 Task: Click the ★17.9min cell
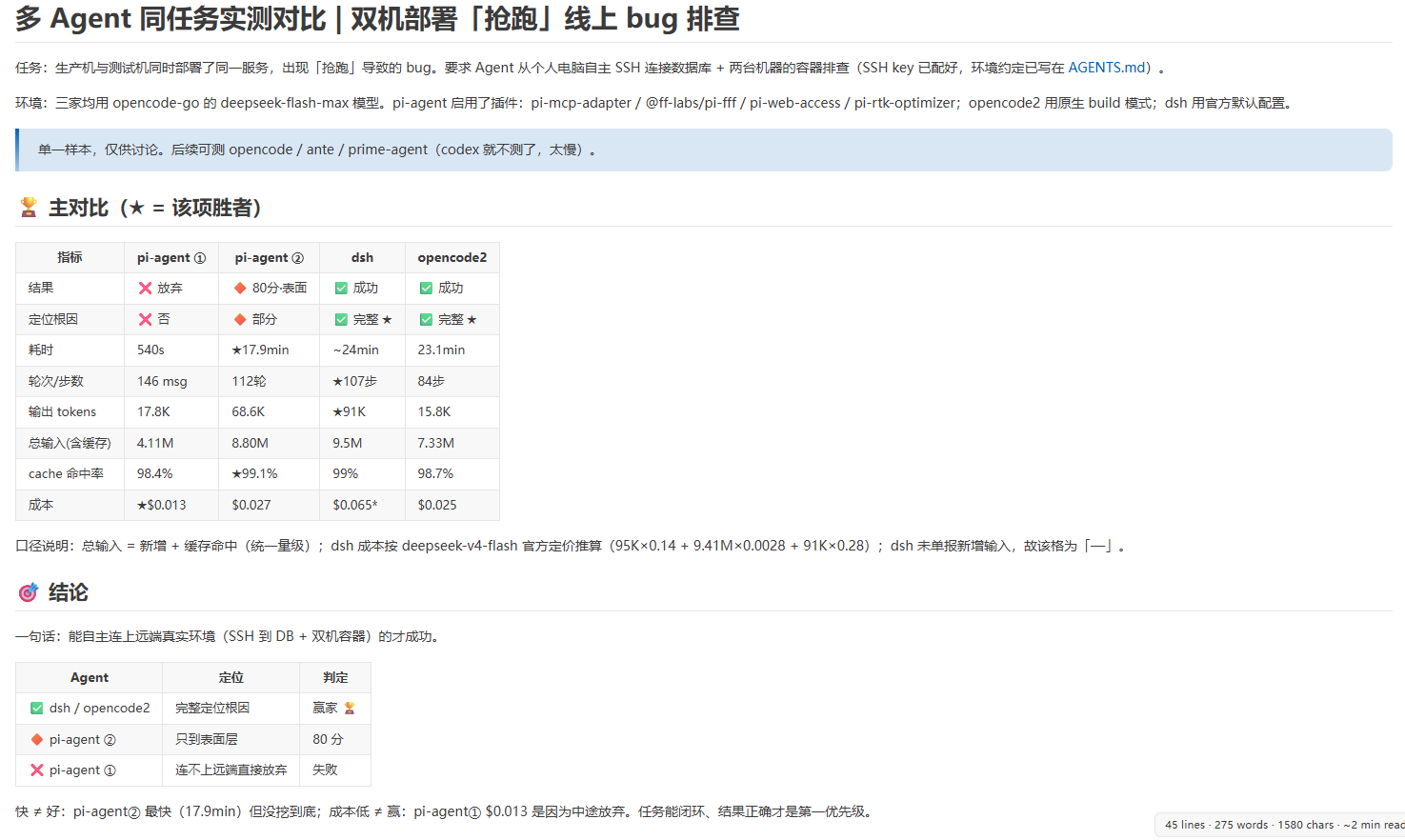(270, 350)
